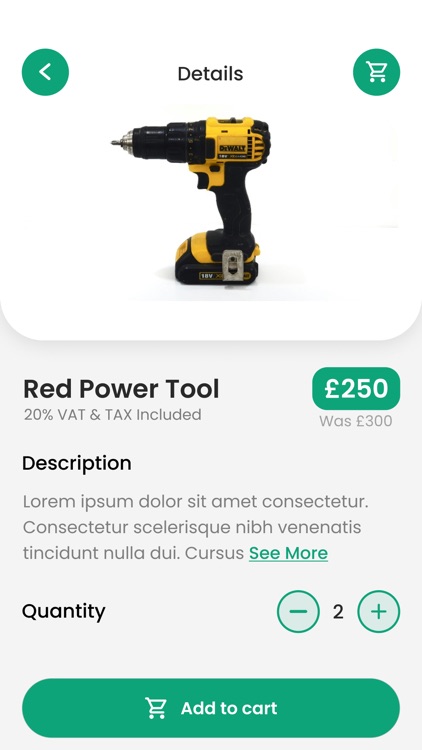This screenshot has width=422, height=750.
Task: Click the Add to cart button
Action: [211, 708]
